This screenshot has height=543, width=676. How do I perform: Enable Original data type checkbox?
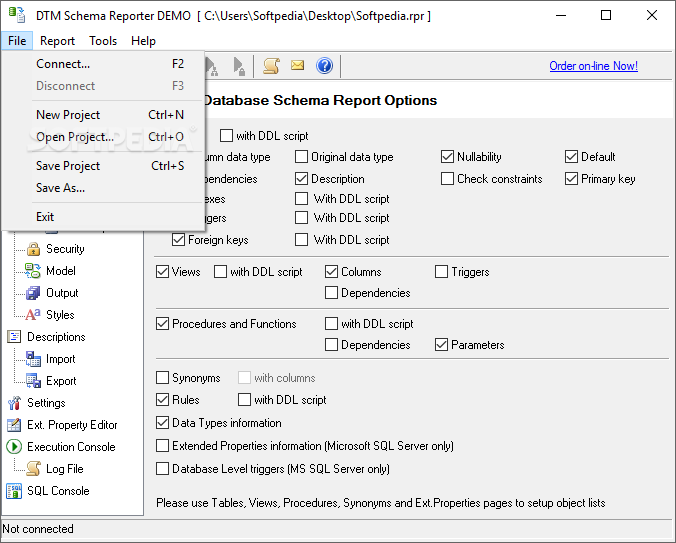301,157
